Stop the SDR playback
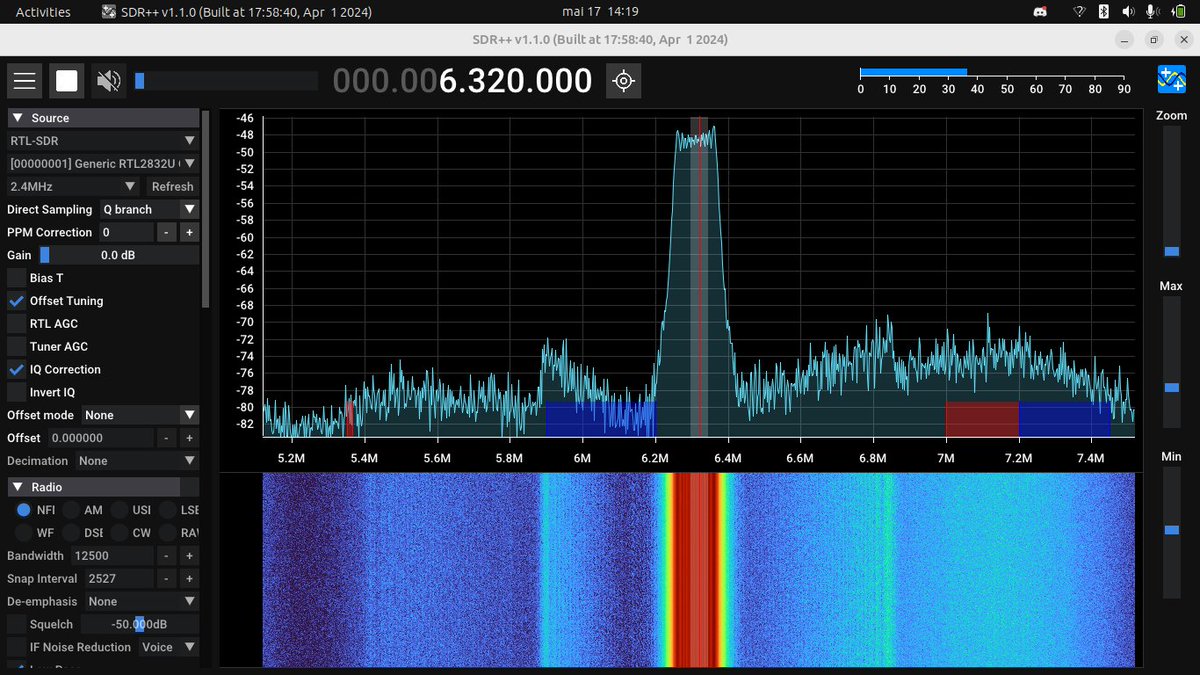Image resolution: width=1200 pixels, height=675 pixels. 67,81
